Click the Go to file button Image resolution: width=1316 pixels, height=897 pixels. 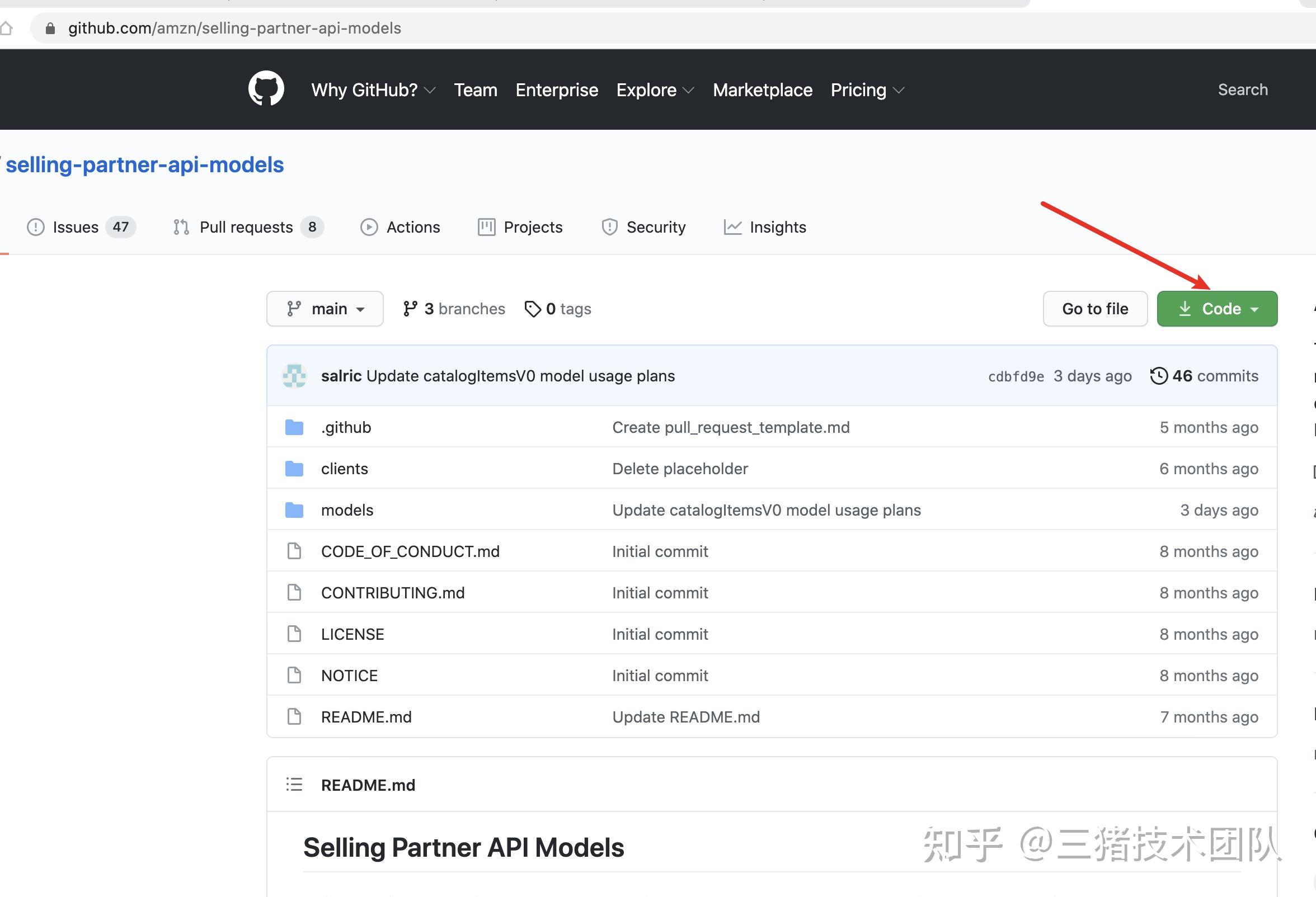point(1094,309)
